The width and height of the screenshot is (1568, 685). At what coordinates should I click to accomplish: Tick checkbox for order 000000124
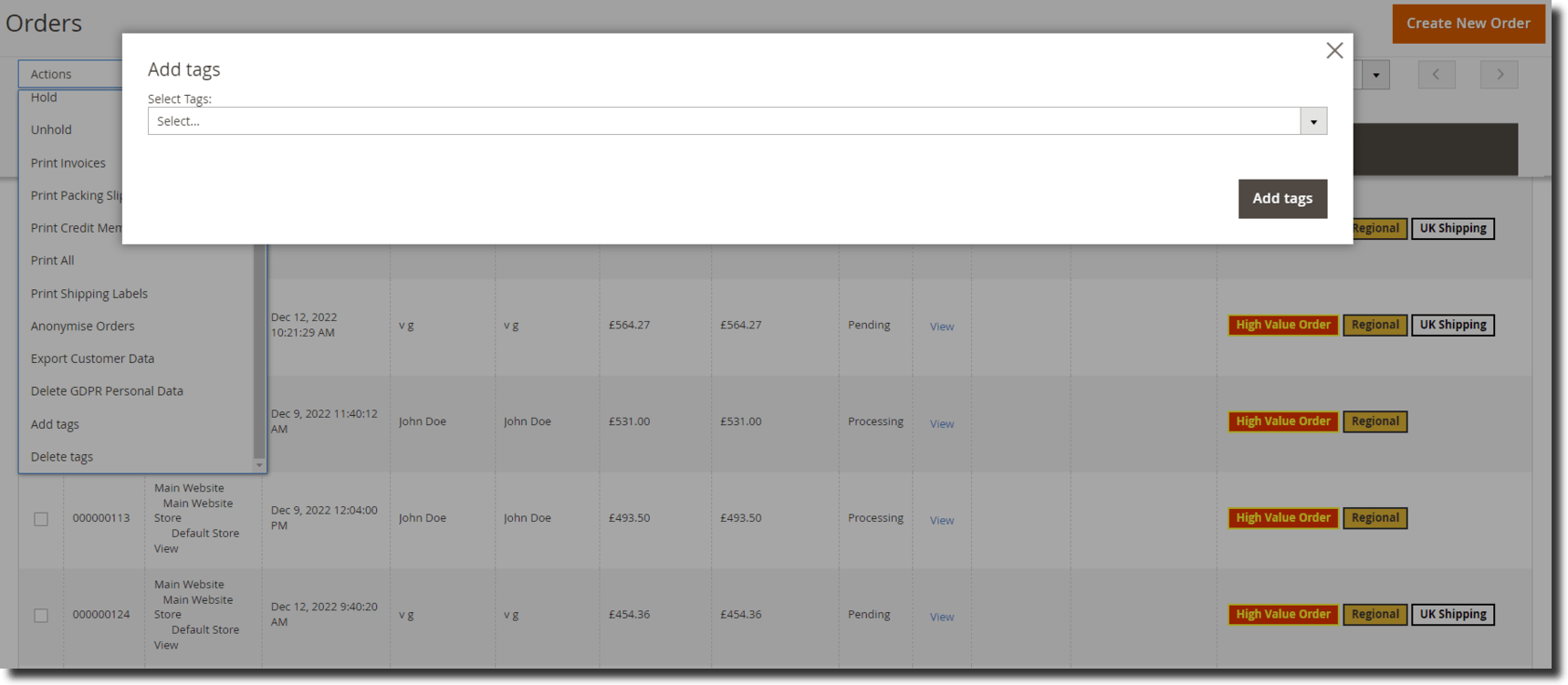(x=41, y=616)
